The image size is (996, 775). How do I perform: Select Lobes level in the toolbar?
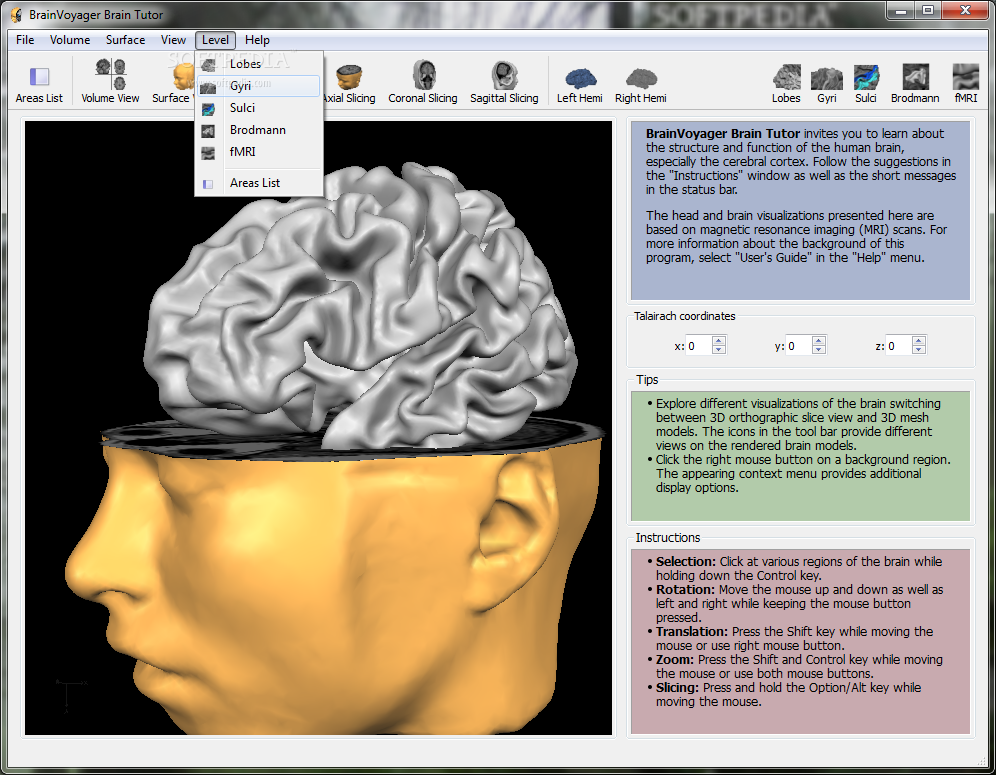pyautogui.click(x=786, y=83)
